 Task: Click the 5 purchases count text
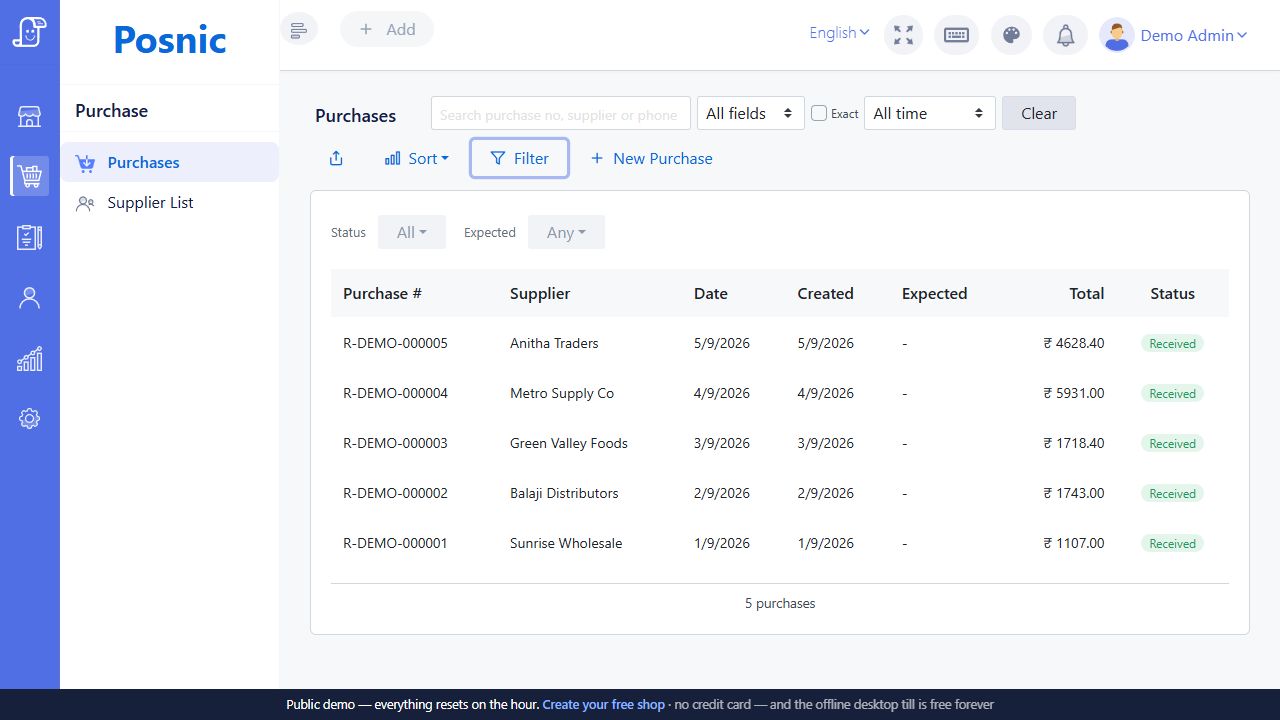[780, 603]
